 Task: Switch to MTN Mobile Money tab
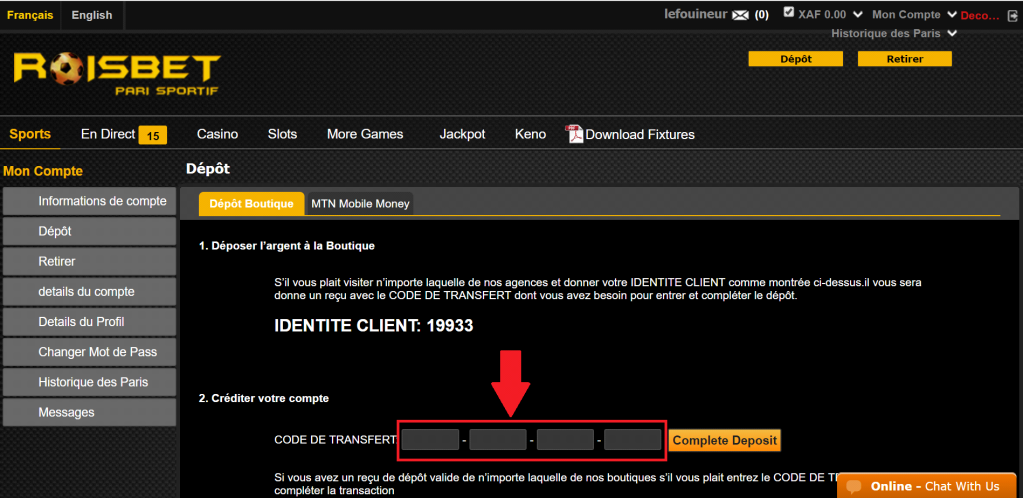(360, 204)
